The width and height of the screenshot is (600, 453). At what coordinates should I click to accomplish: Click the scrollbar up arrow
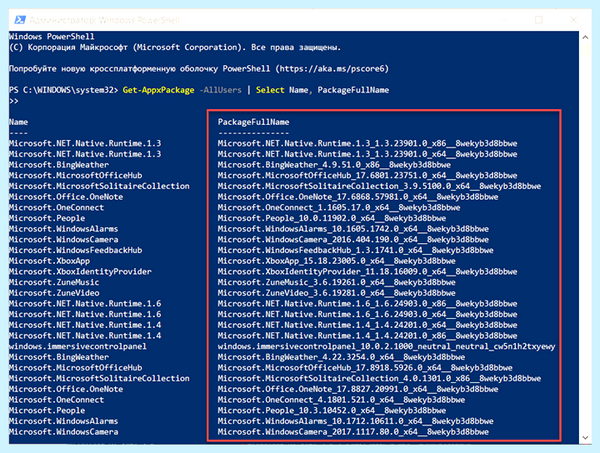tap(585, 37)
